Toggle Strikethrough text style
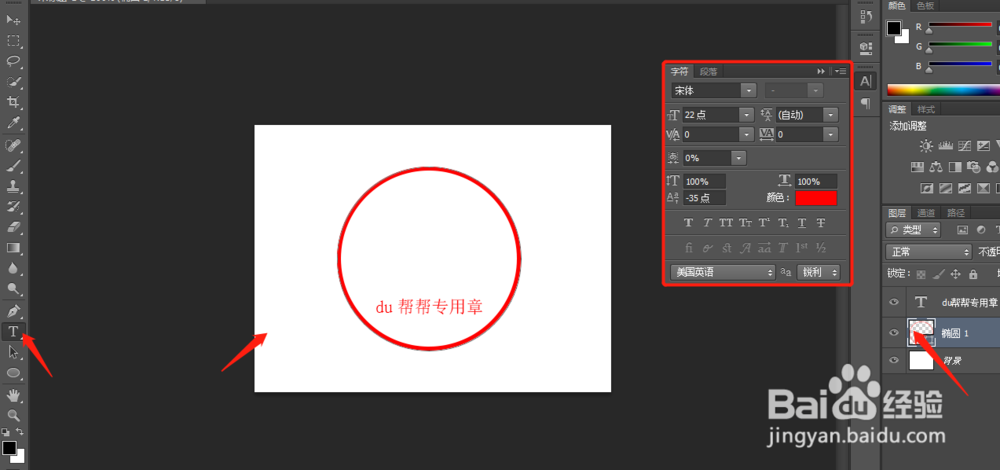This screenshot has height=470, width=1000. point(821,223)
